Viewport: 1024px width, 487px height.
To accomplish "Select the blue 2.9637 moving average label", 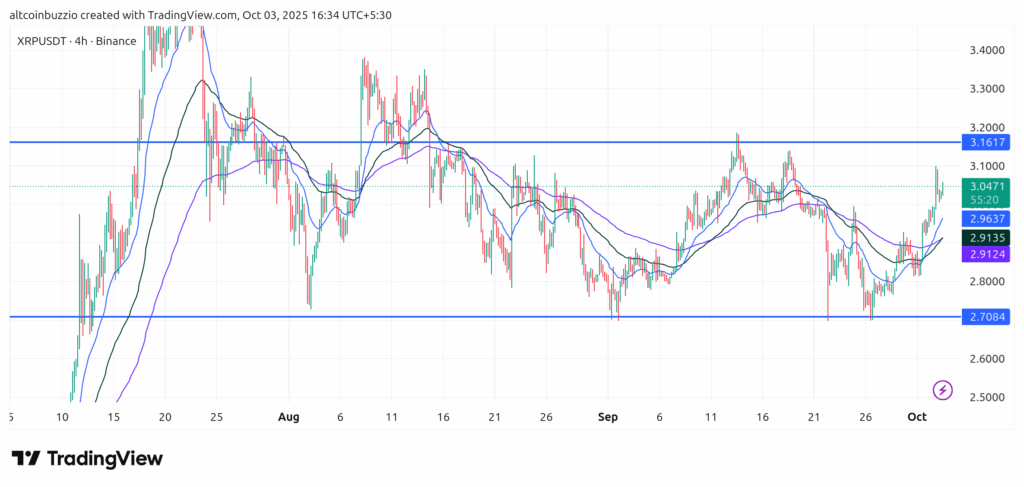I will 986,218.
